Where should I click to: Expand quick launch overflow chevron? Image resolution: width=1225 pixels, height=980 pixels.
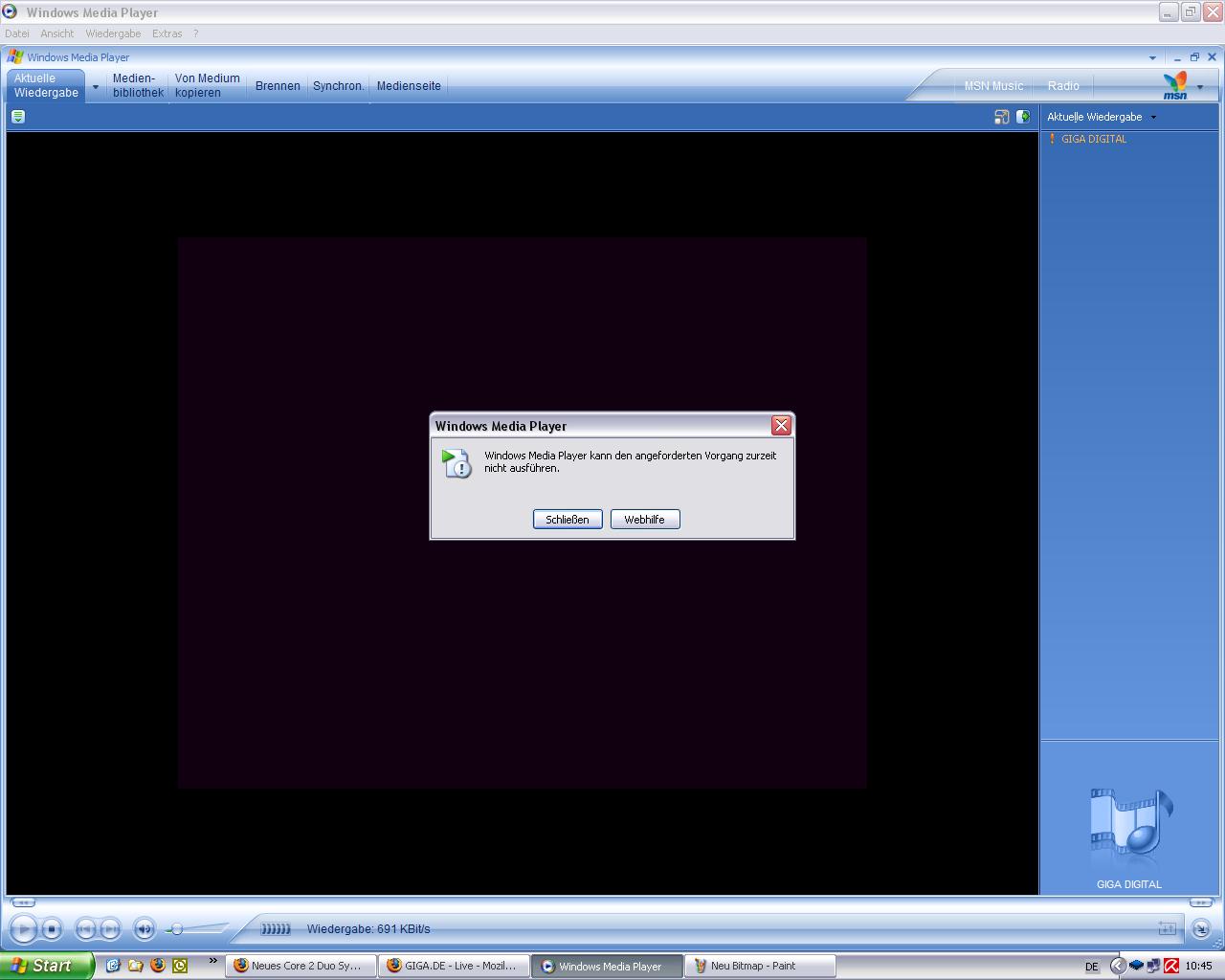point(212,960)
